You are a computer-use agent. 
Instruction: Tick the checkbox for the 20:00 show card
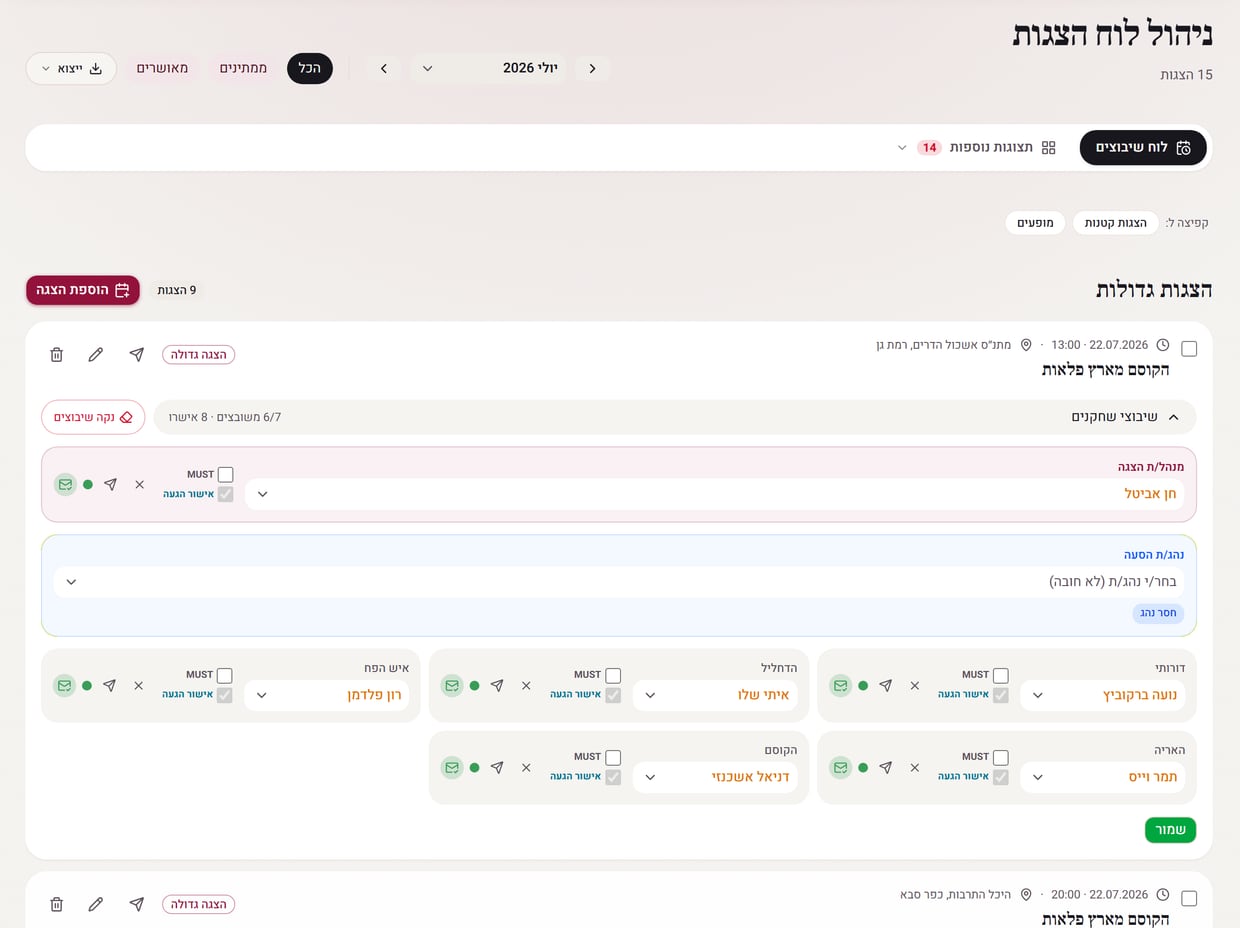click(1189, 899)
